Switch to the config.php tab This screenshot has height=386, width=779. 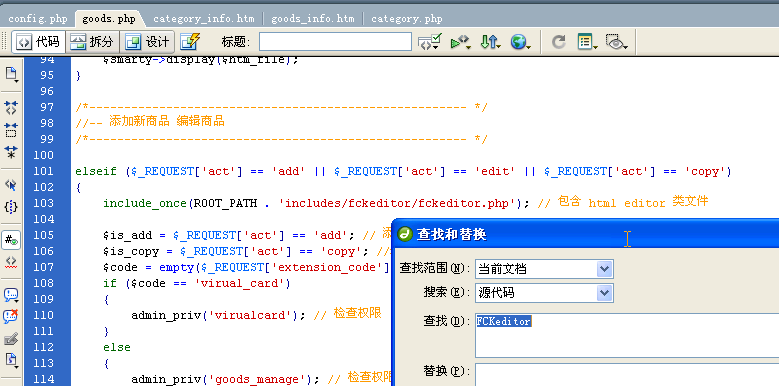[x=38, y=19]
